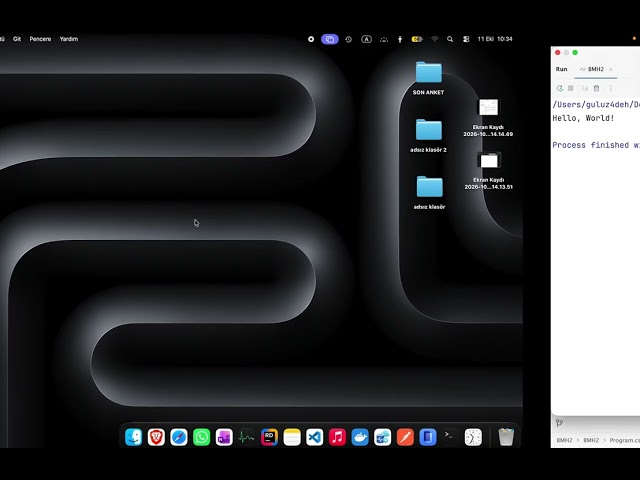Click the scroll-to-end icon in Run toolbar
This screenshot has width=640, height=480.
pyautogui.click(x=585, y=88)
